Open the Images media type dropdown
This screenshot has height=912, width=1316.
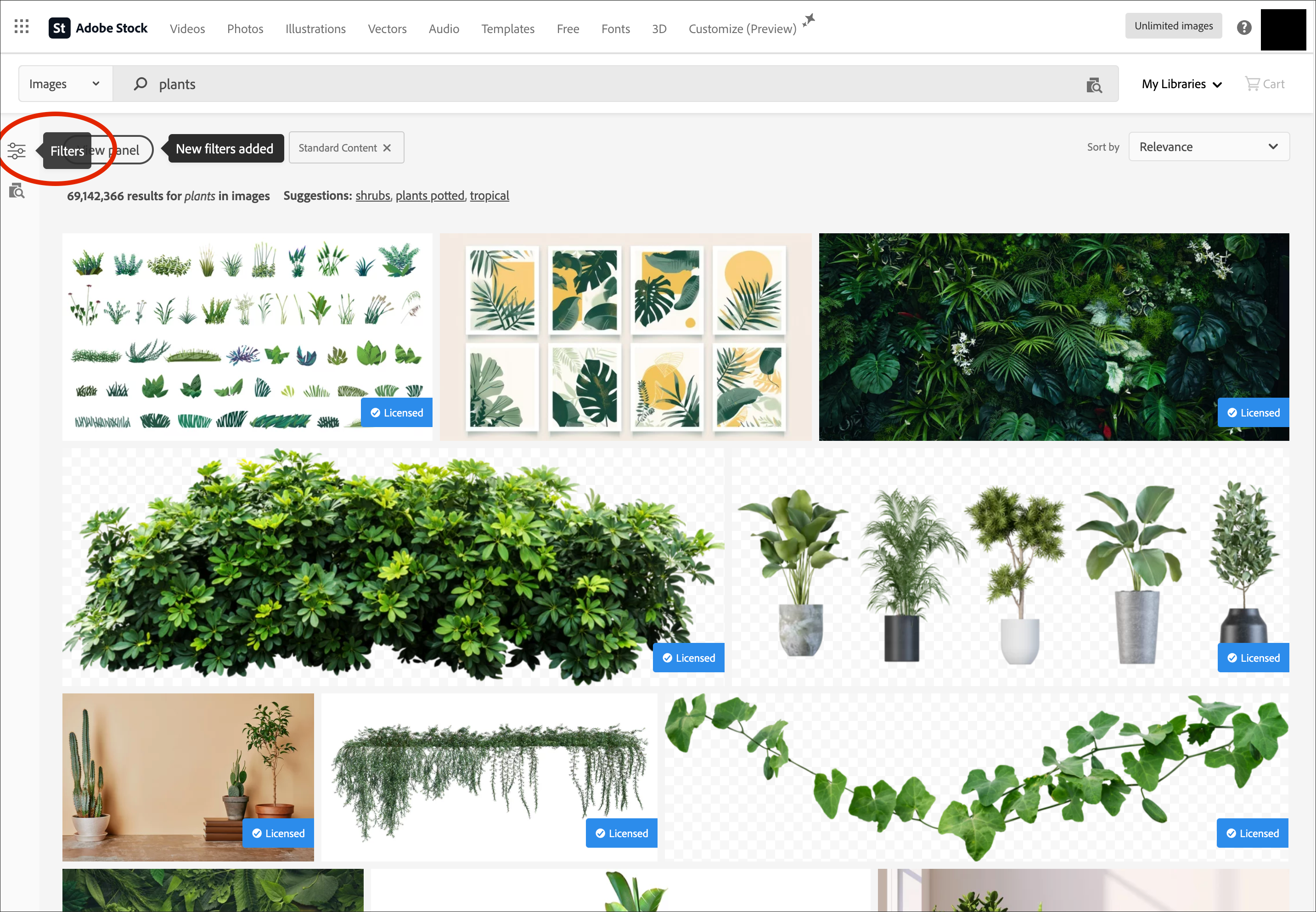coord(65,84)
